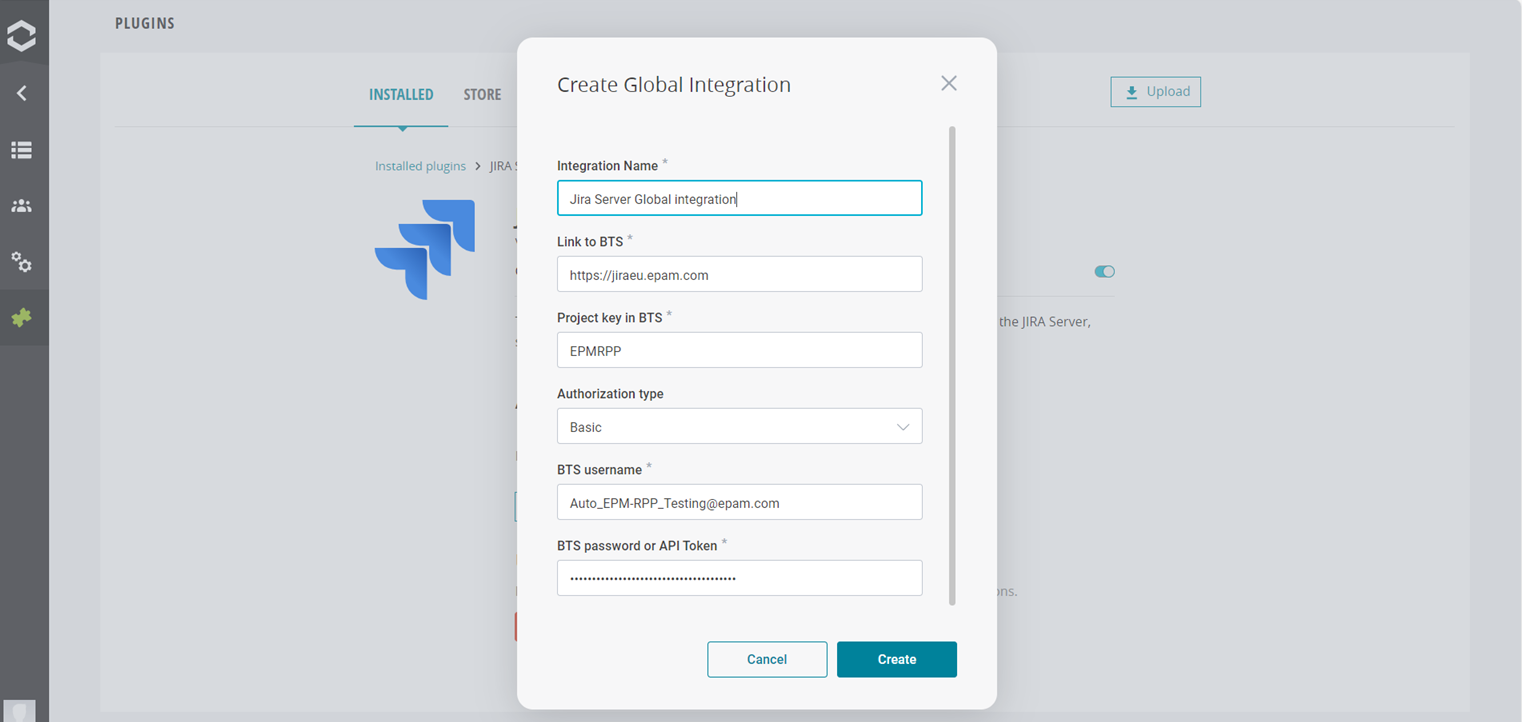Select the BTS username field
The image size is (1522, 722).
739,502
